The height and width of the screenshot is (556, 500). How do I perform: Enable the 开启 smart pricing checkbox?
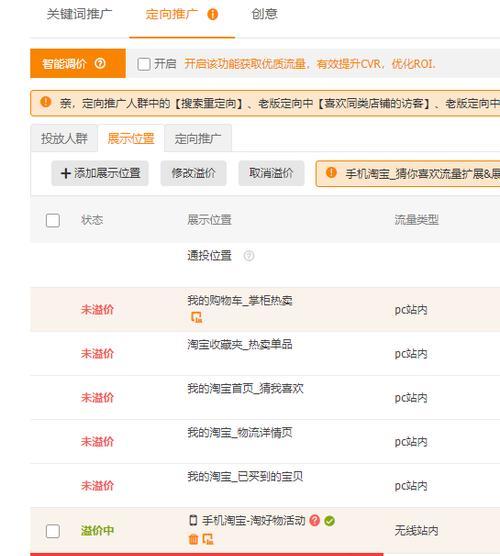coord(144,64)
